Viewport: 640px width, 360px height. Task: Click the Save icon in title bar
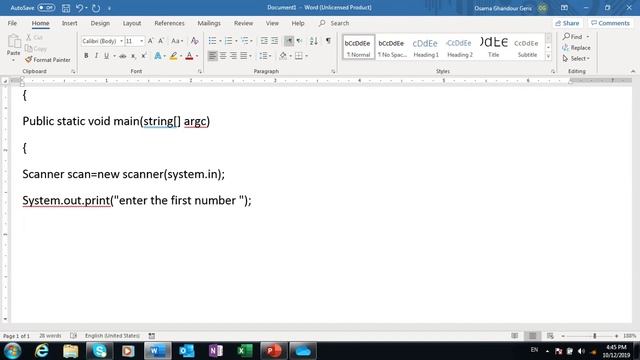click(x=66, y=8)
